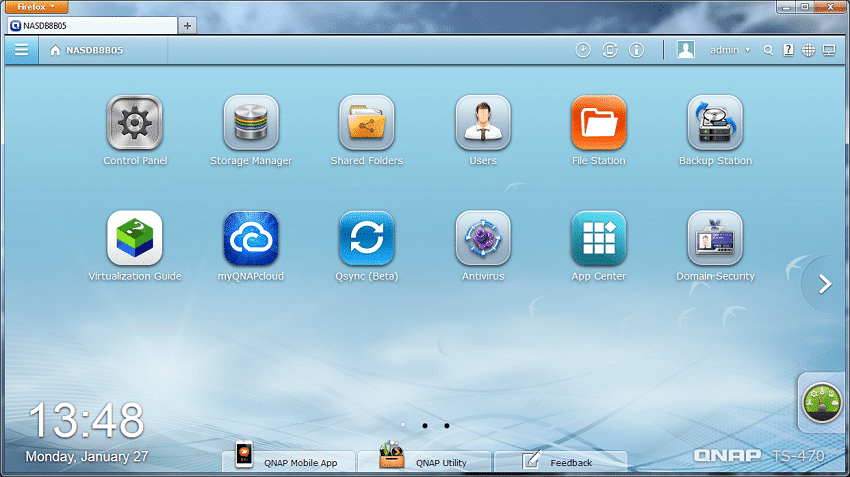This screenshot has height=477, width=850.
Task: Open a new browser tab
Action: pyautogui.click(x=187, y=25)
